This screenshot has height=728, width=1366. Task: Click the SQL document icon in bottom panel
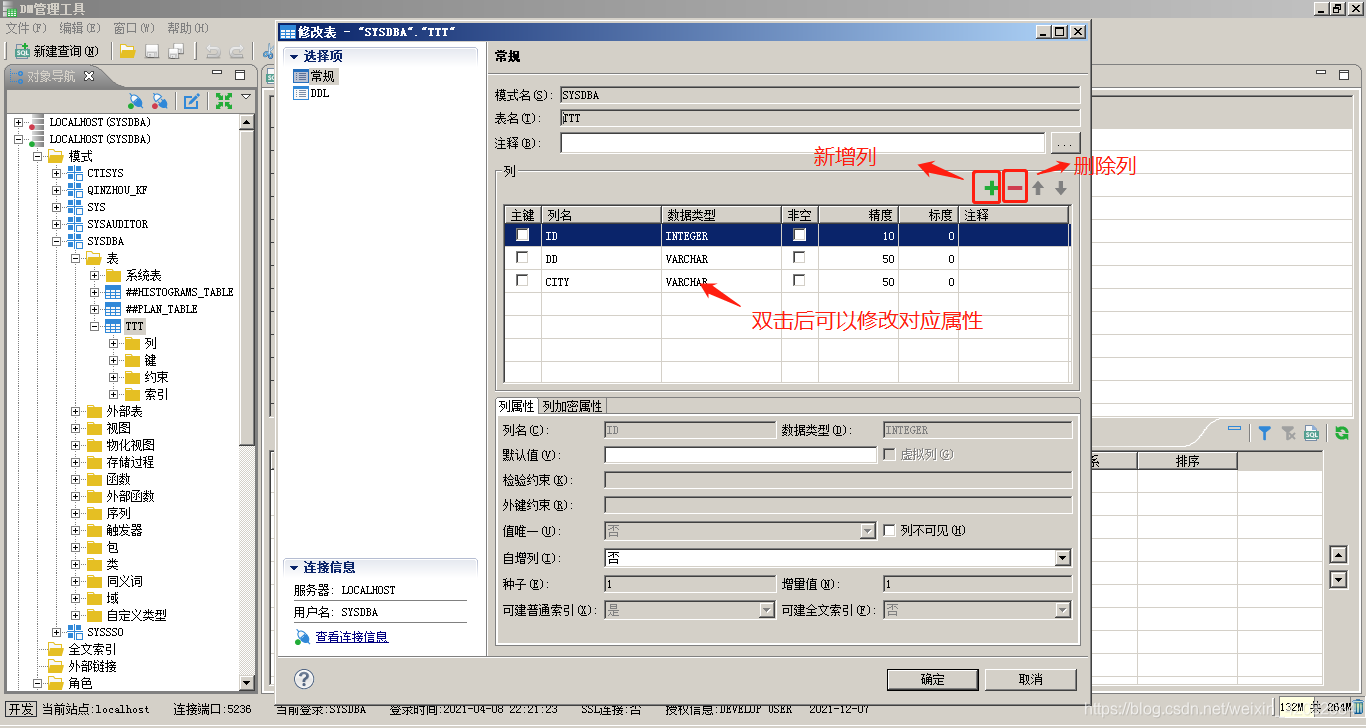point(1311,433)
